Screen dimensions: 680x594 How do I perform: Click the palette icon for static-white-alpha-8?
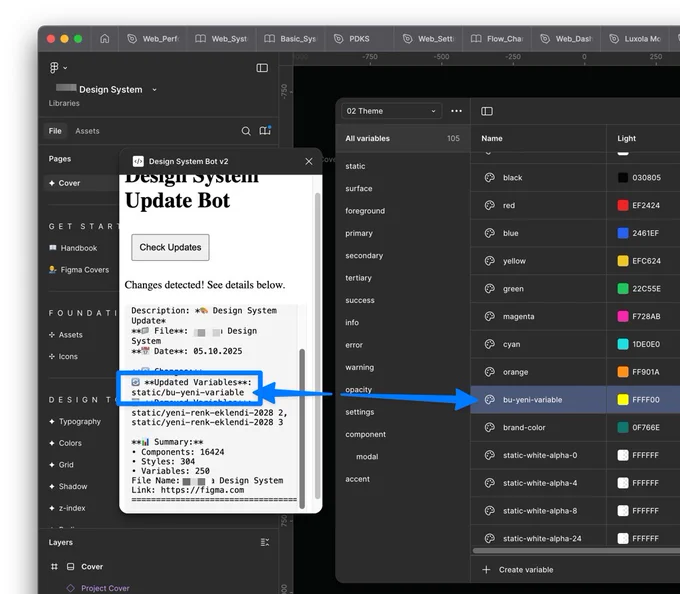tap(490, 510)
